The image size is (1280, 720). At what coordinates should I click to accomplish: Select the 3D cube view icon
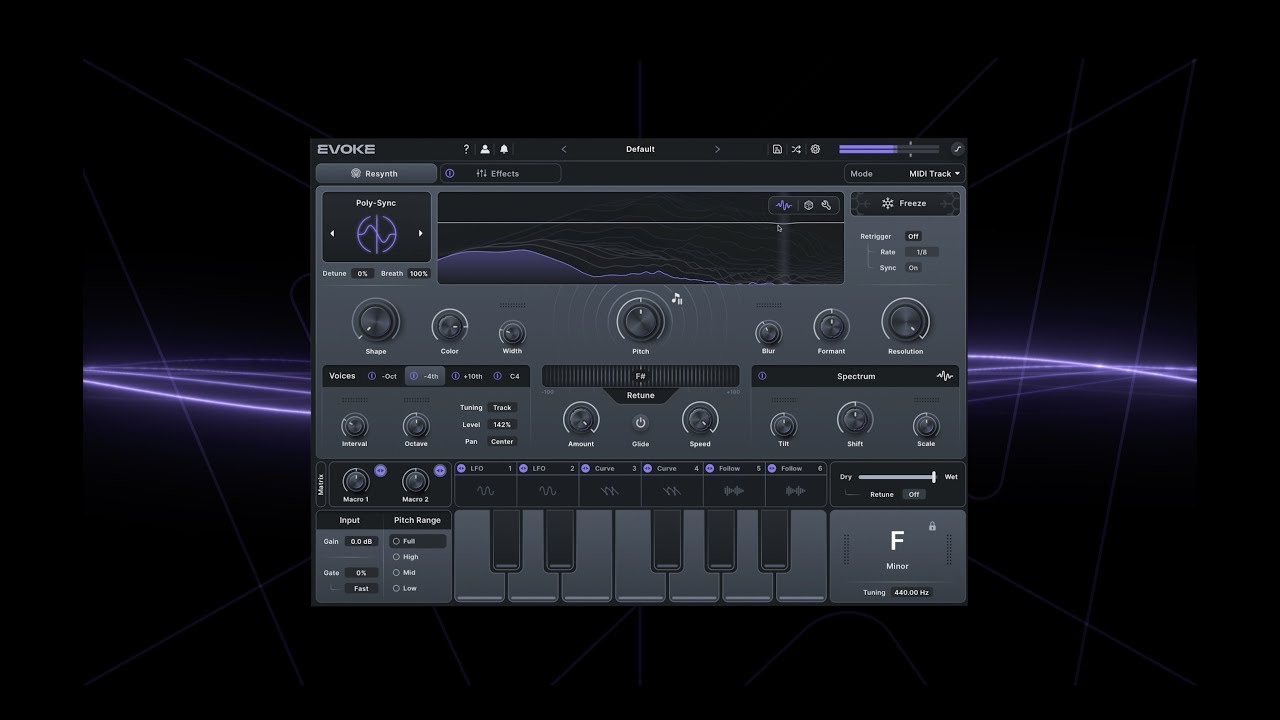[x=808, y=205]
